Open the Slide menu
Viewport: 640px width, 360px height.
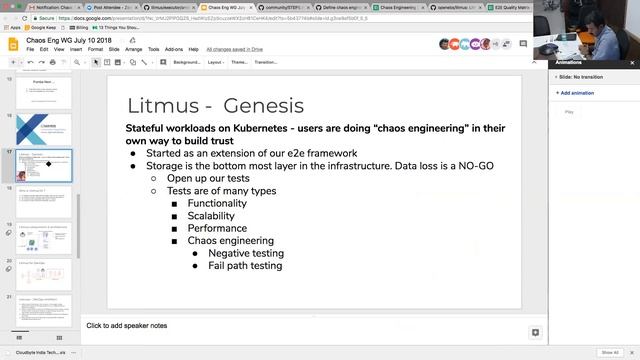coord(114,49)
